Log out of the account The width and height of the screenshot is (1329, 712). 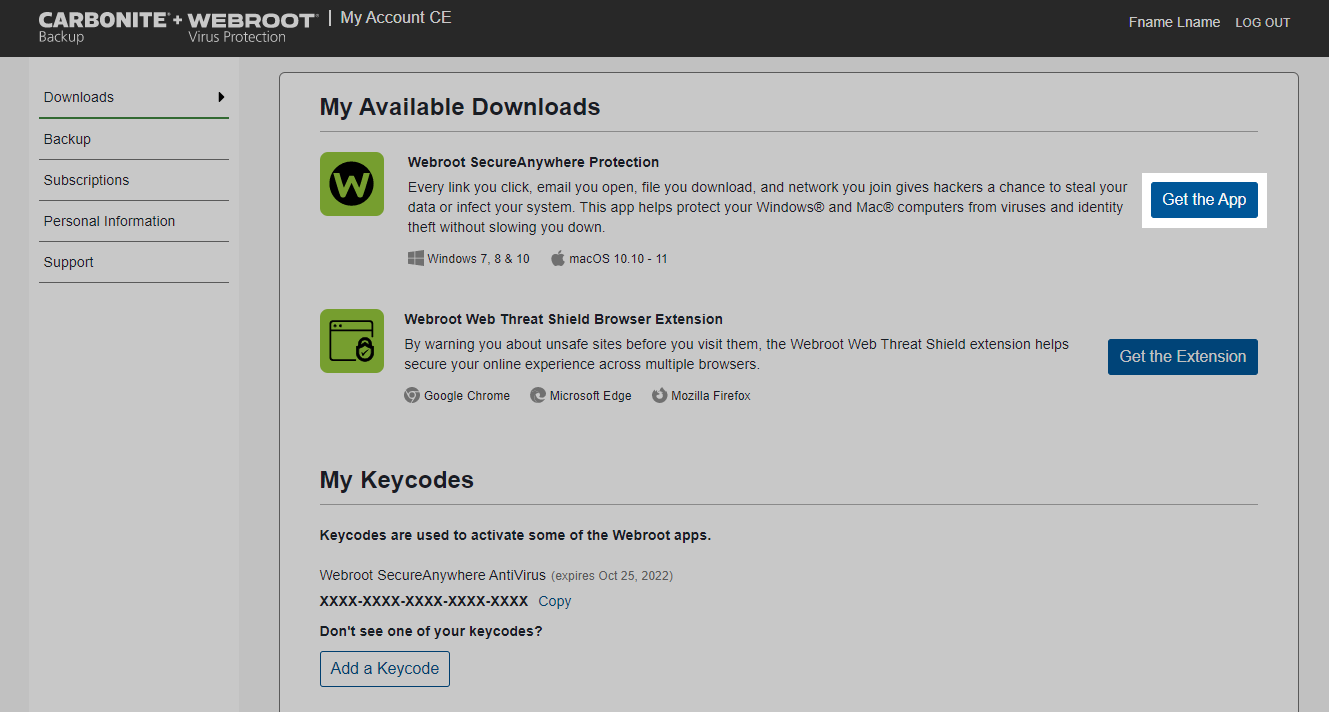click(x=1262, y=23)
